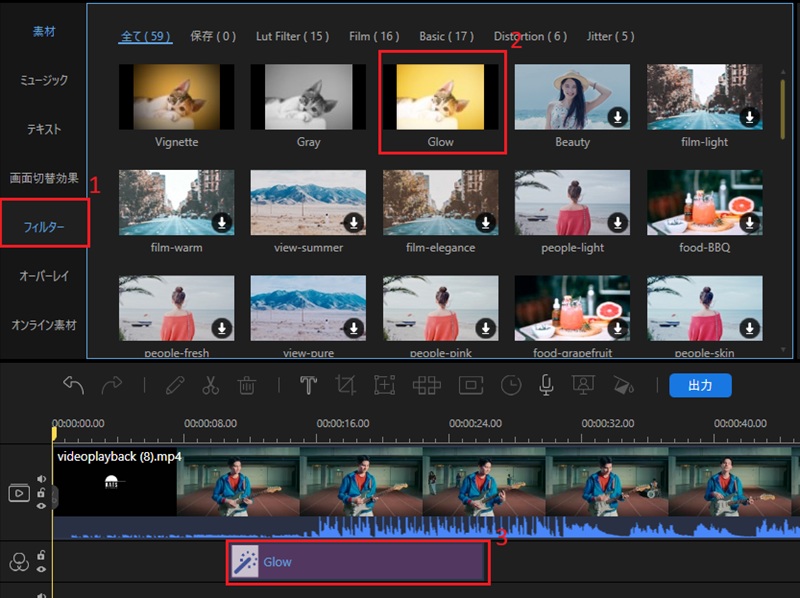Click the four-block grid icon in the toolbar
The image size is (800, 598).
coord(427,385)
